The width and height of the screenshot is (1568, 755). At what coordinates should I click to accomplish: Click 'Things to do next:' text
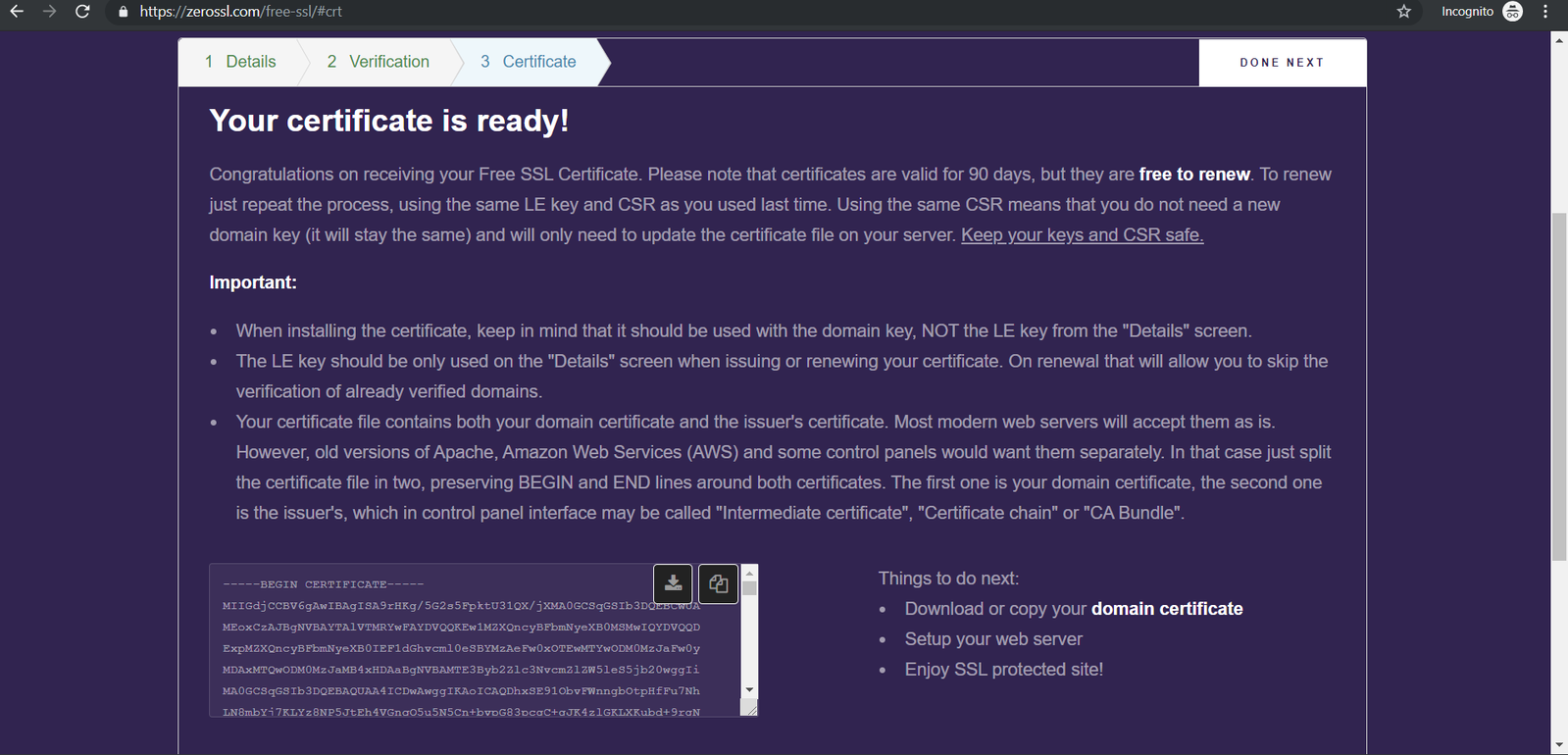coord(948,579)
